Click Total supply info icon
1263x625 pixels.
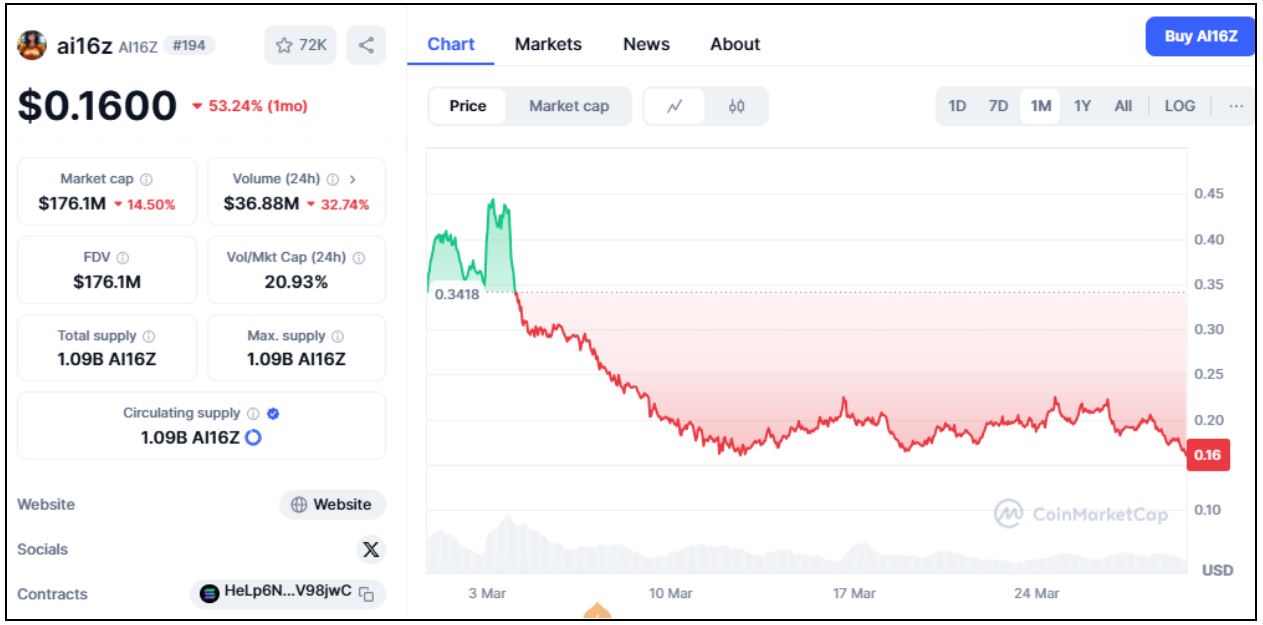tap(149, 336)
